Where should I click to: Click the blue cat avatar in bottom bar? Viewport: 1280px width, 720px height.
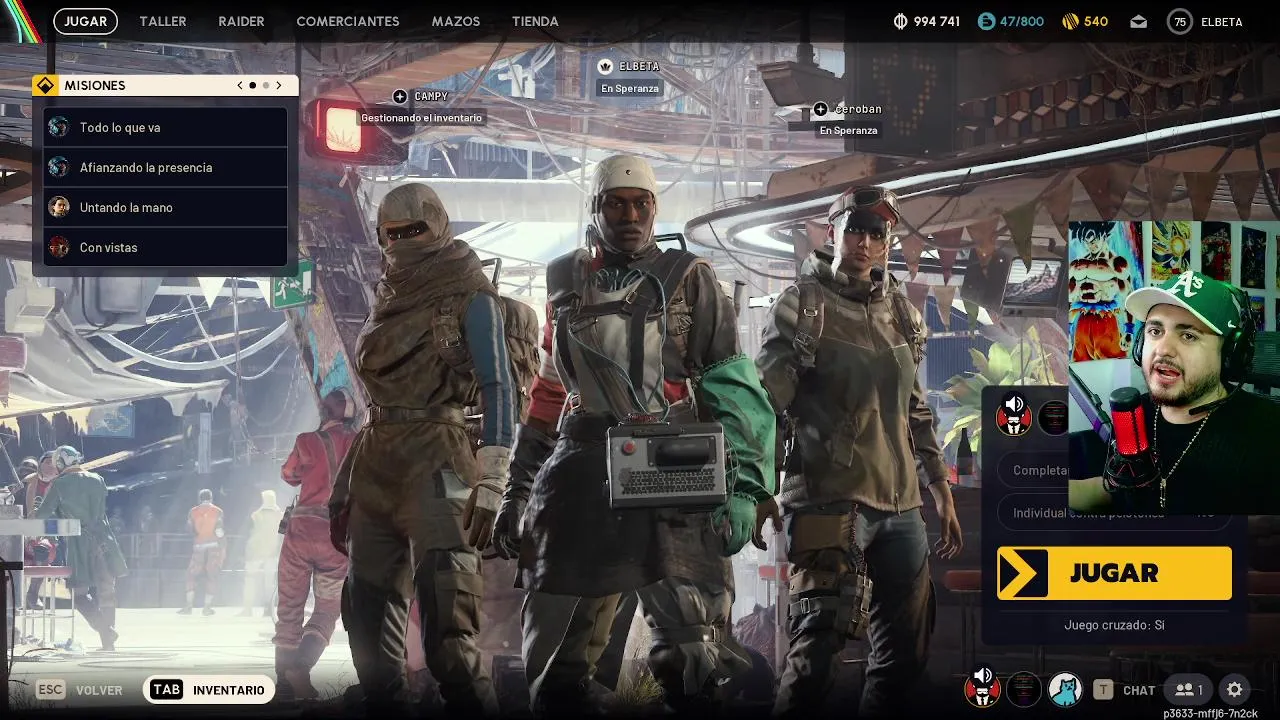(x=1065, y=688)
